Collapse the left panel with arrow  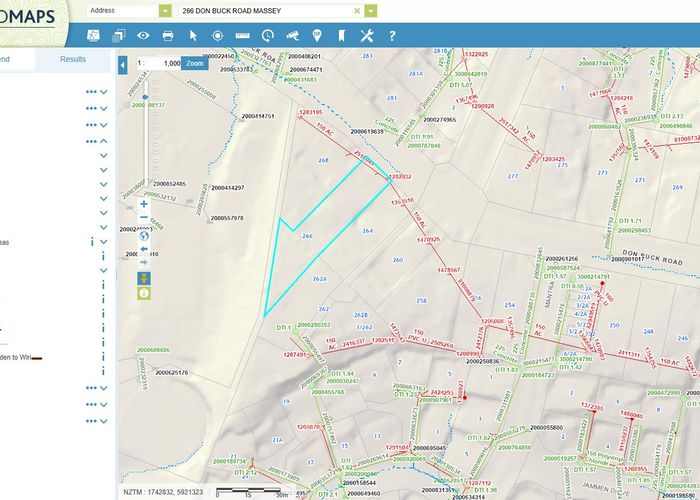tap(123, 65)
